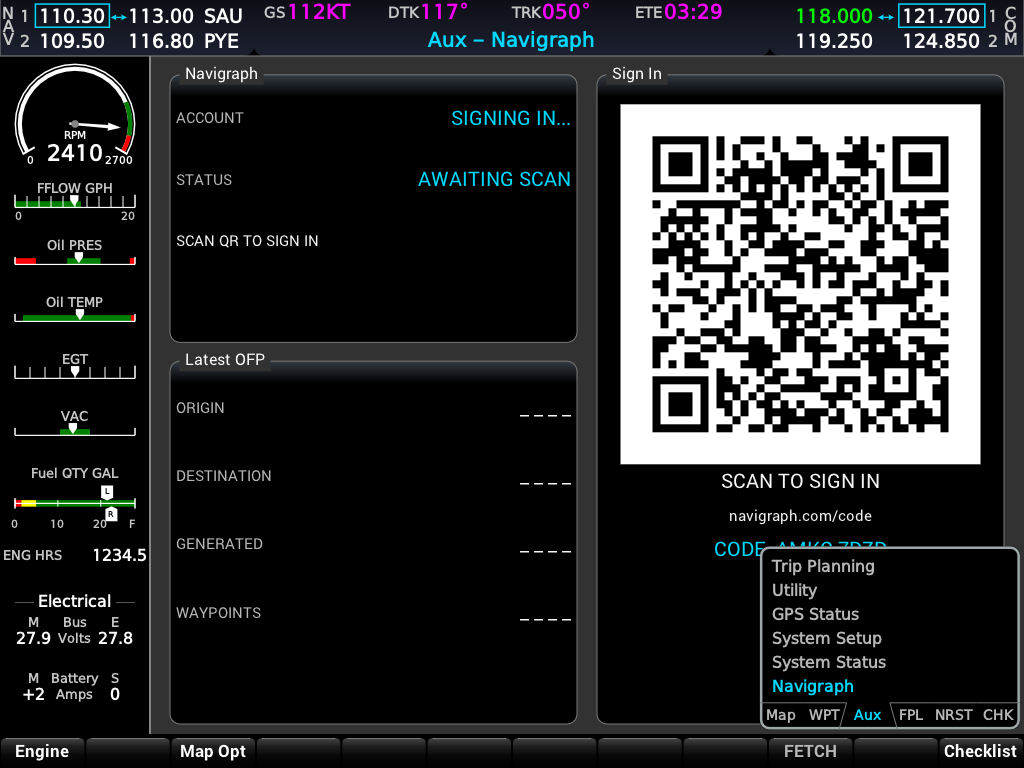Switch to the Map page group tab
The width and height of the screenshot is (1024, 768).
(x=780, y=715)
